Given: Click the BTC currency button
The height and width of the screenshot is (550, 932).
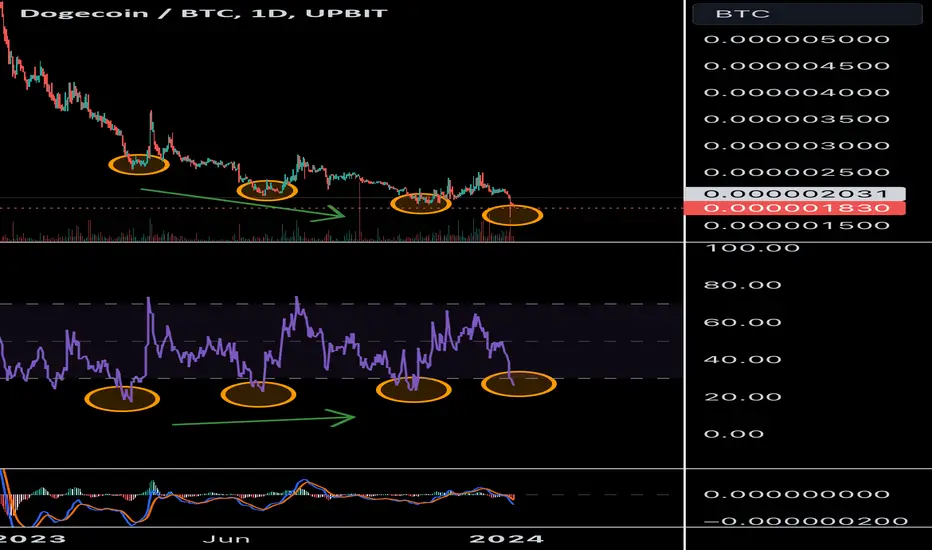Looking at the screenshot, I should pyautogui.click(x=807, y=14).
